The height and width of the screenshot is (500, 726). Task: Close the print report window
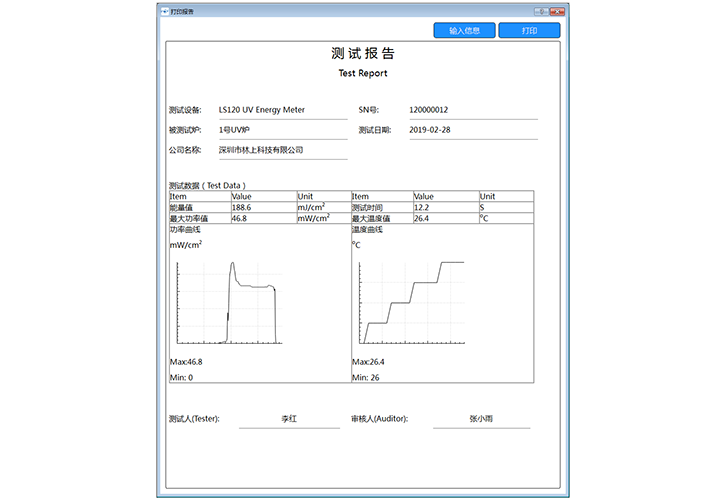(x=556, y=10)
